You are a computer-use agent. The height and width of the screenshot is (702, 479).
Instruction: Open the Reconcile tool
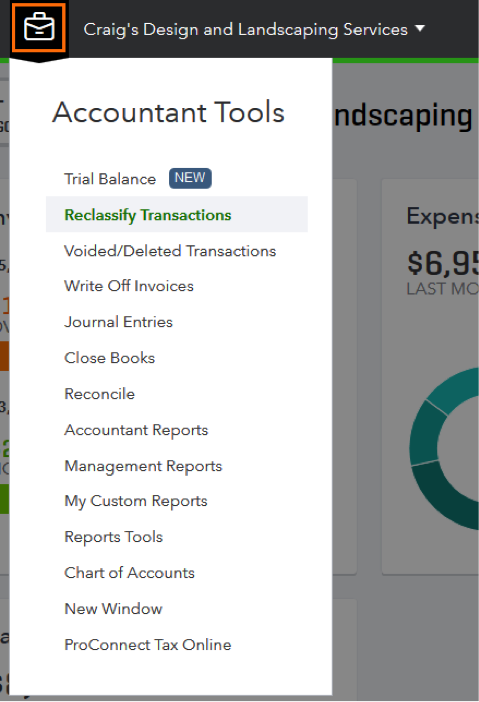click(x=99, y=394)
